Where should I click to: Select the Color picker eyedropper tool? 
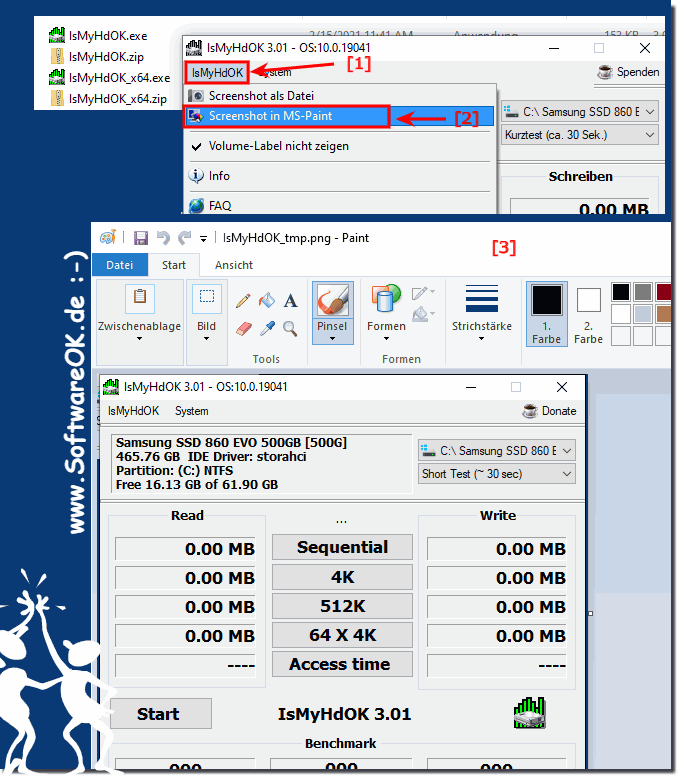[x=267, y=329]
